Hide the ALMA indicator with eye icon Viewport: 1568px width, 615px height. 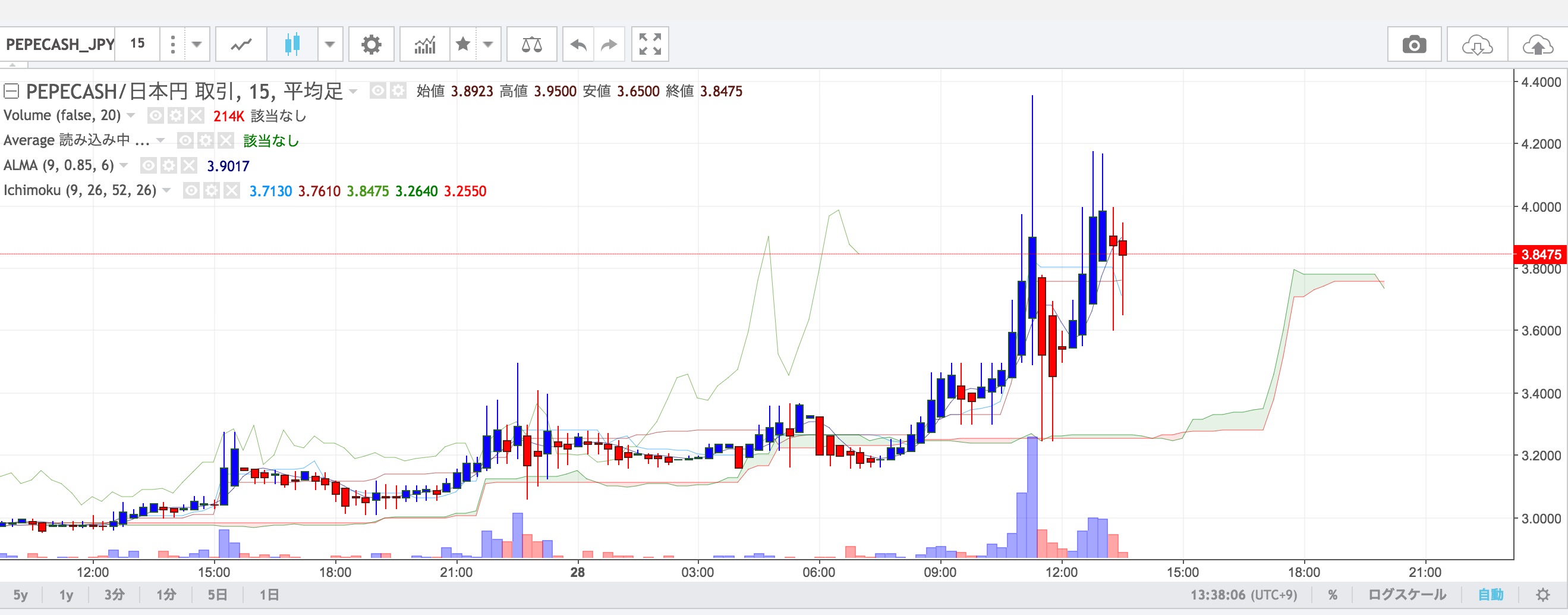click(149, 165)
